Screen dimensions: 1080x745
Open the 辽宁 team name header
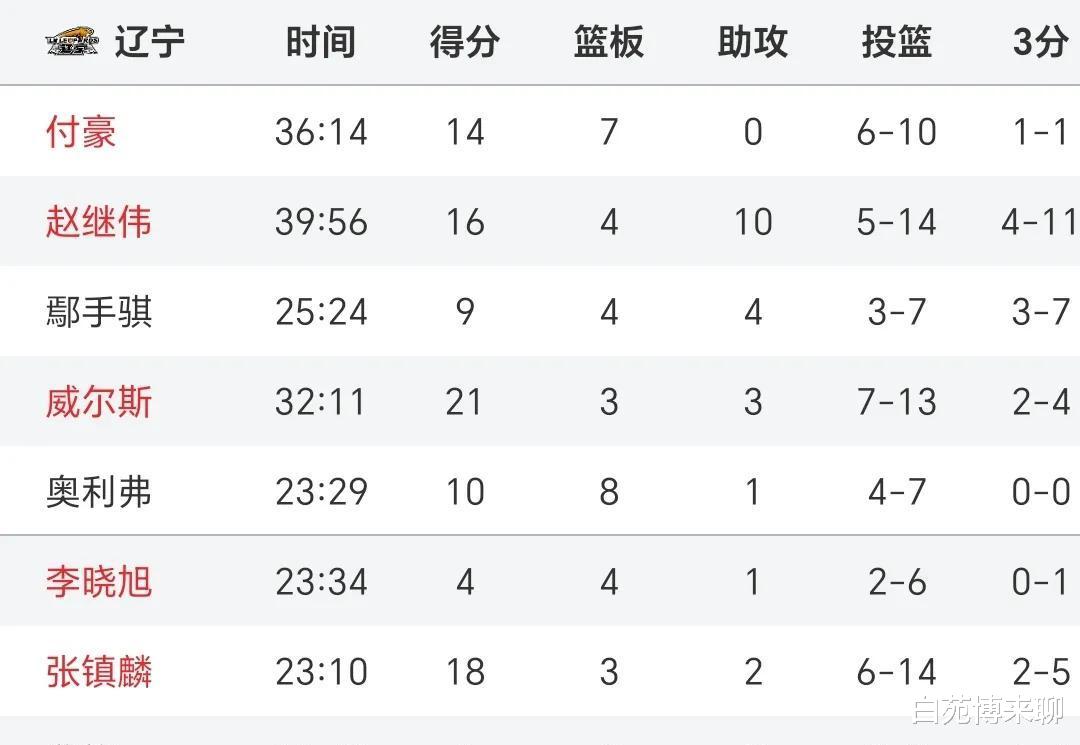150,42
